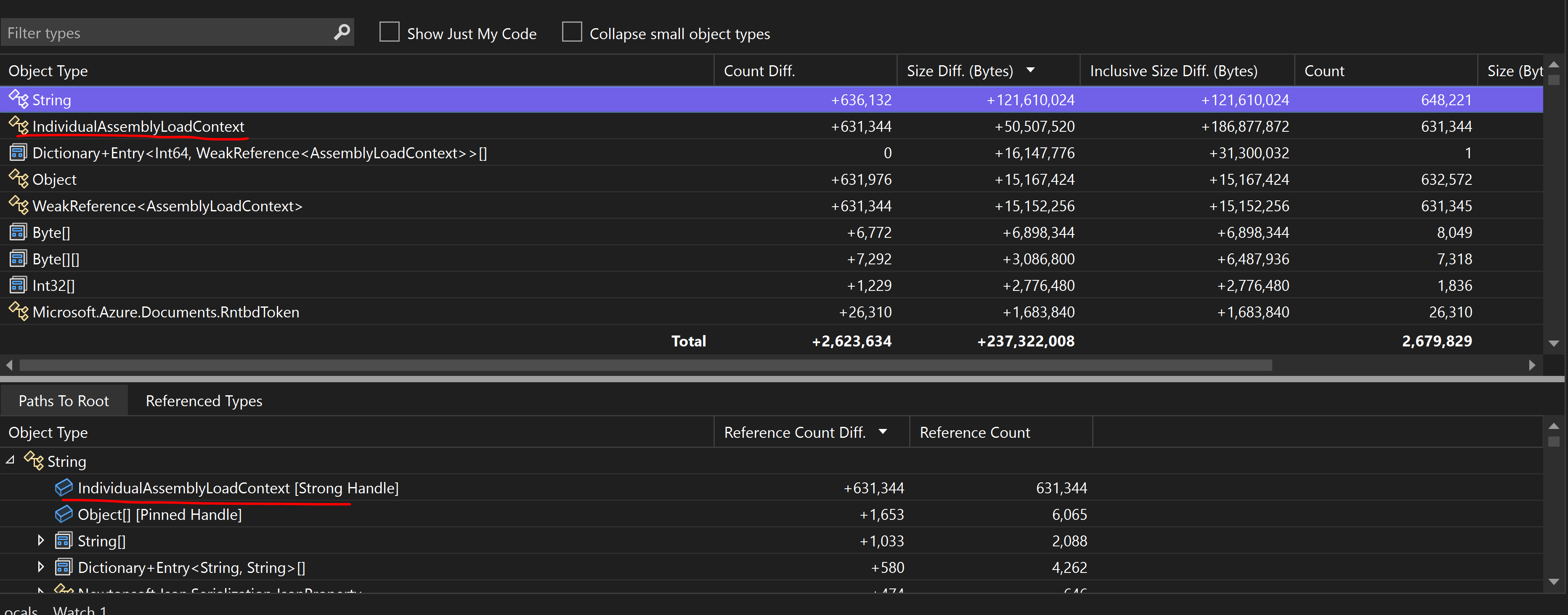Select the Microsoft.Azure.Documents.RntbdToken row name
1568x615 pixels.
[166, 312]
